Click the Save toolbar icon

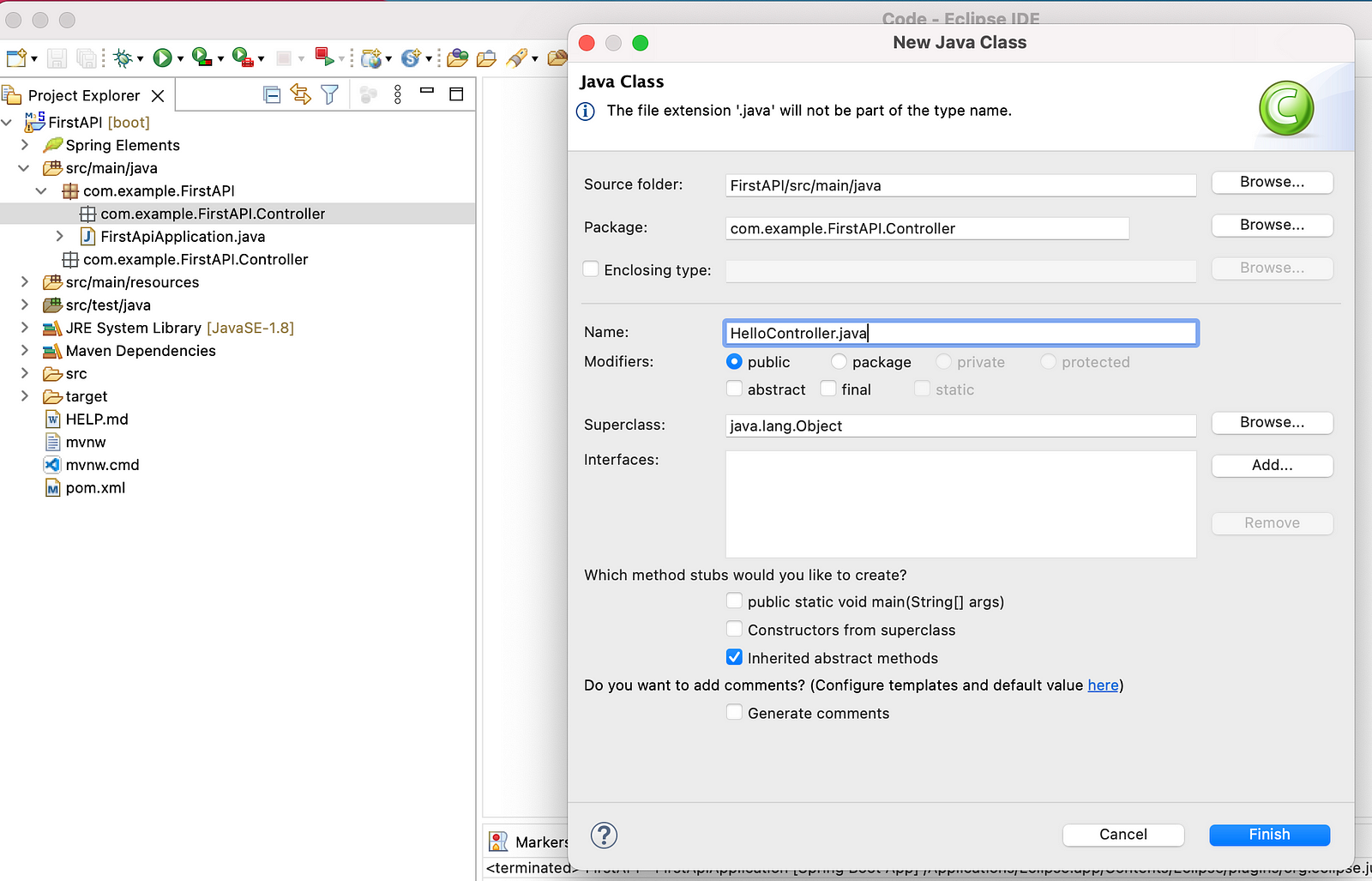57,58
